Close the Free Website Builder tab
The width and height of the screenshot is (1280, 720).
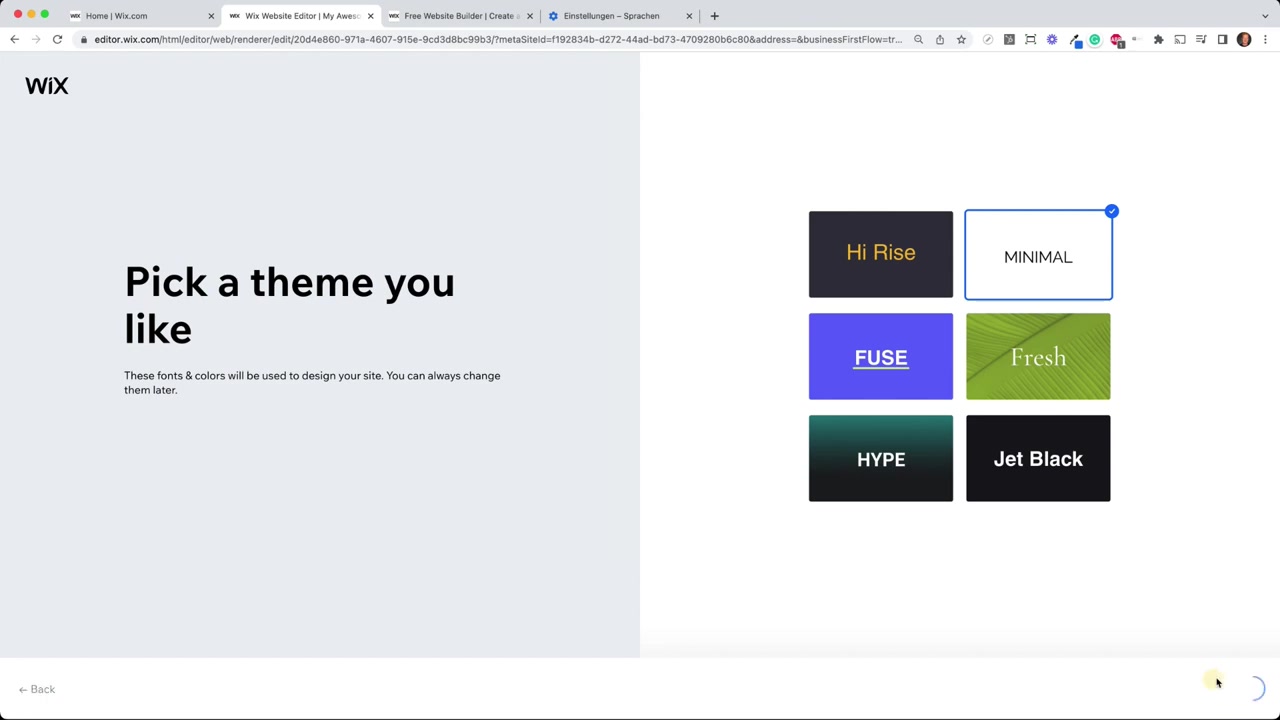(x=530, y=16)
